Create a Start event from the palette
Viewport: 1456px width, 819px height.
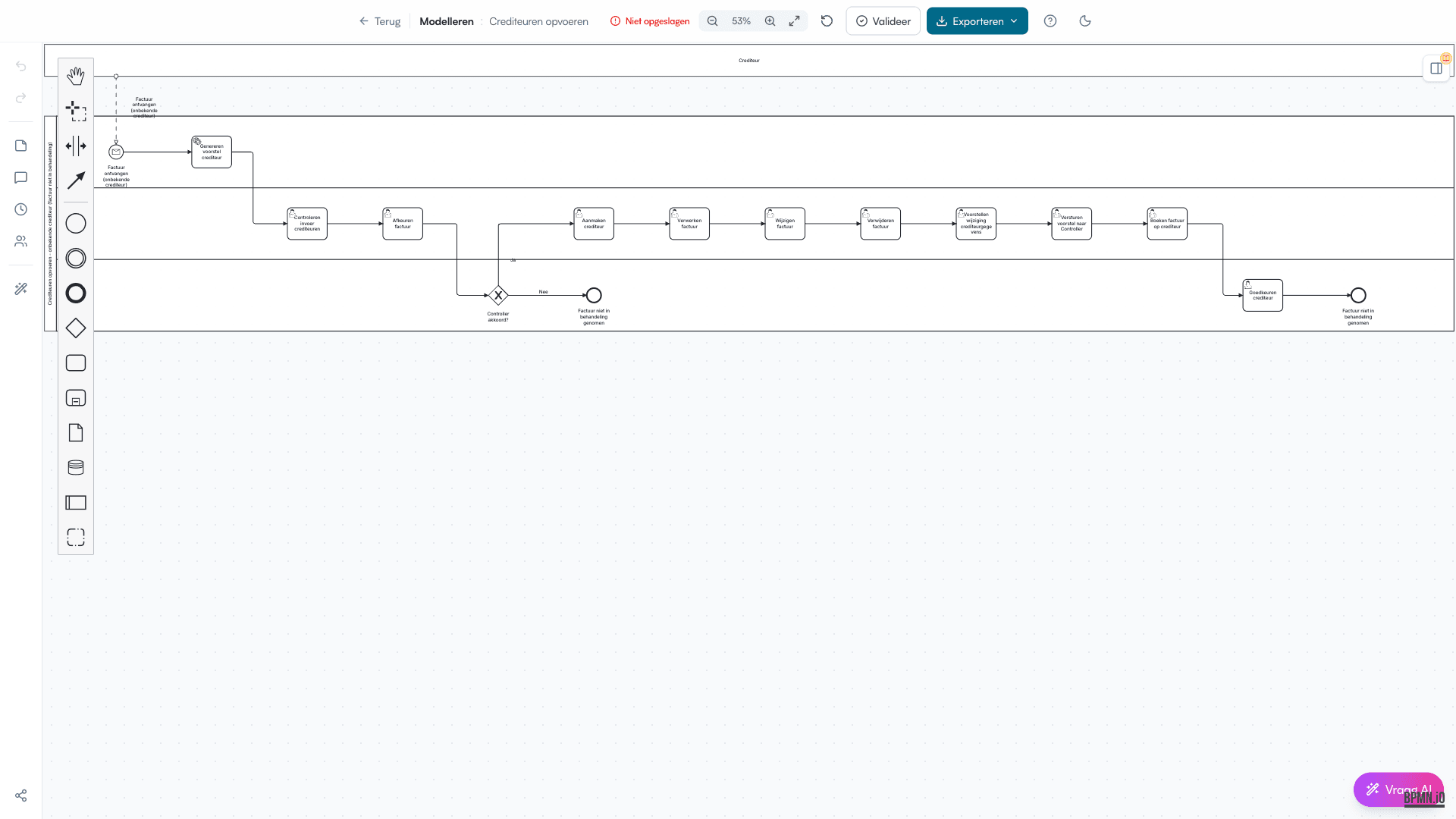[x=76, y=223]
